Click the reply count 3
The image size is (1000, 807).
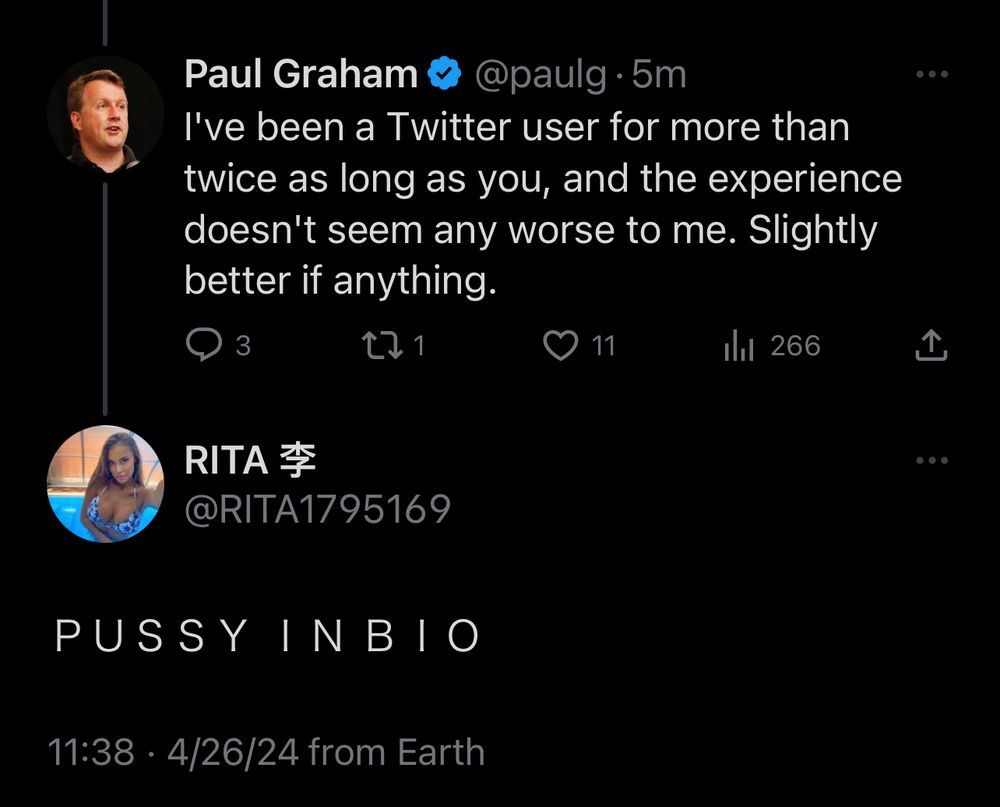tap(243, 346)
